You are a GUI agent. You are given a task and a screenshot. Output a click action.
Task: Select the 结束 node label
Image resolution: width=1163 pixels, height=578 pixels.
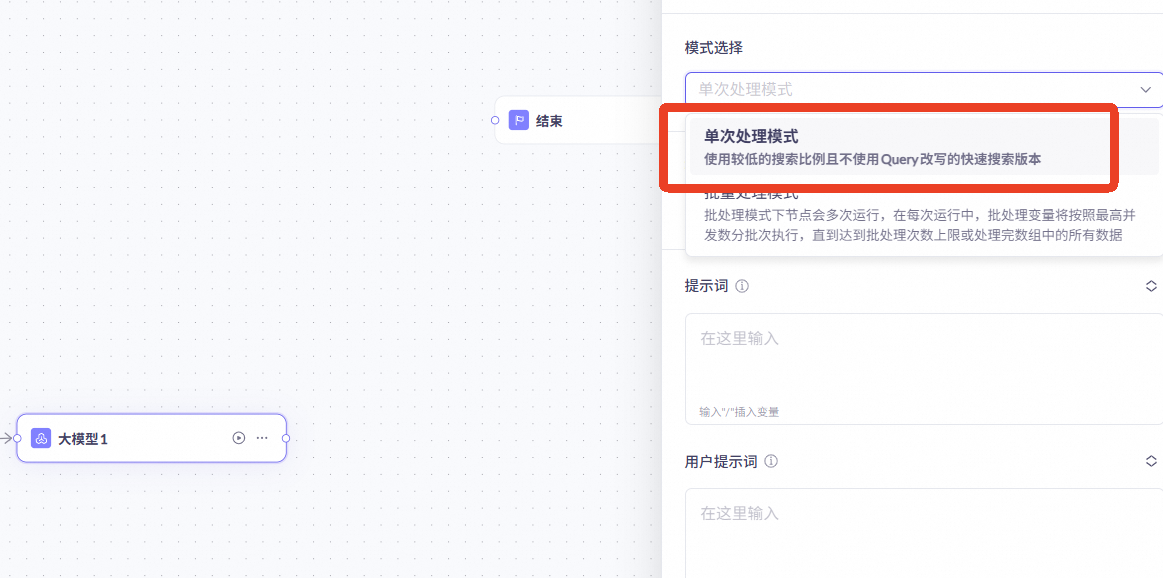point(549,121)
